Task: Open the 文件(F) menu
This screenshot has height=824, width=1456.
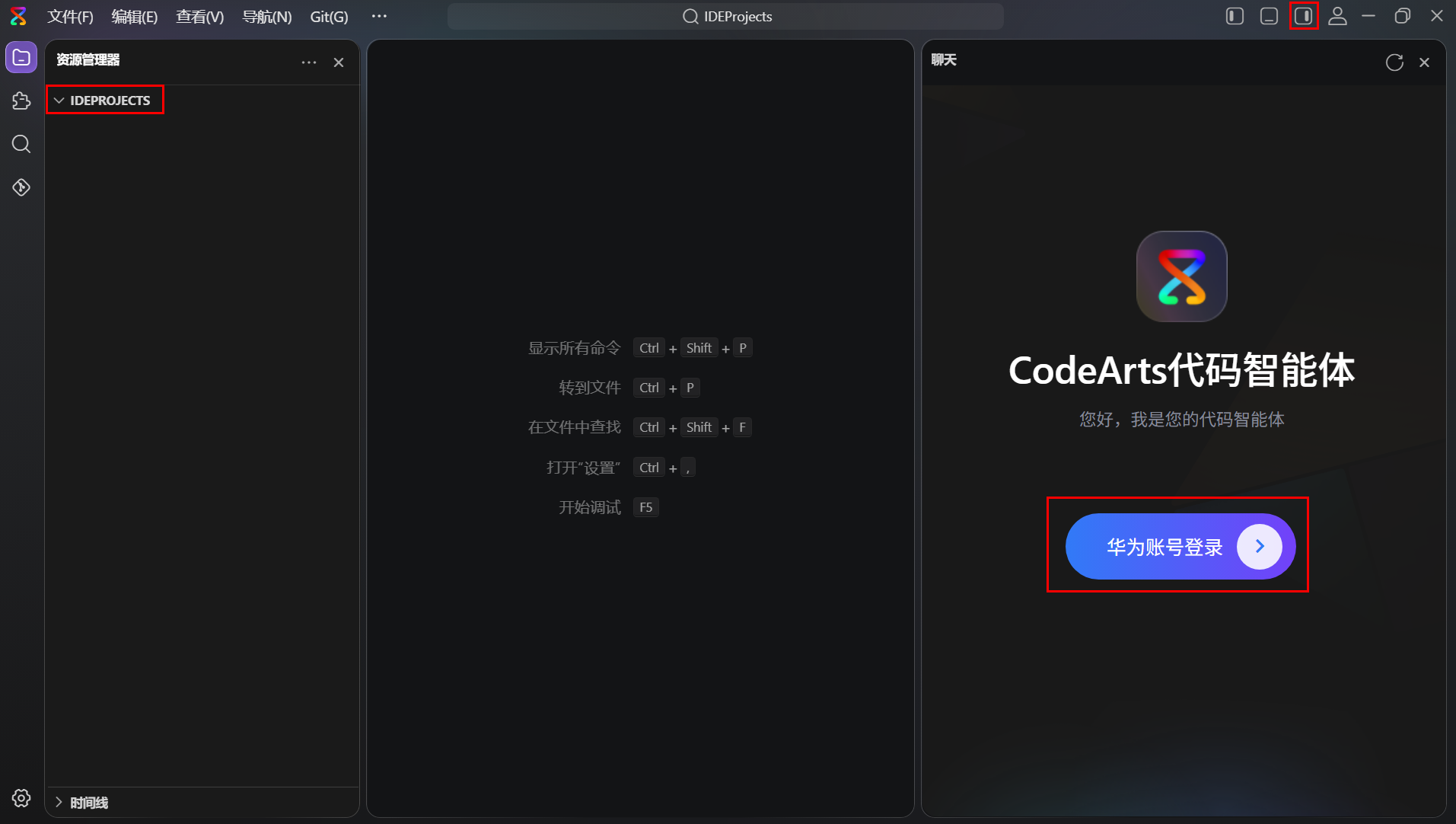Action: click(70, 17)
